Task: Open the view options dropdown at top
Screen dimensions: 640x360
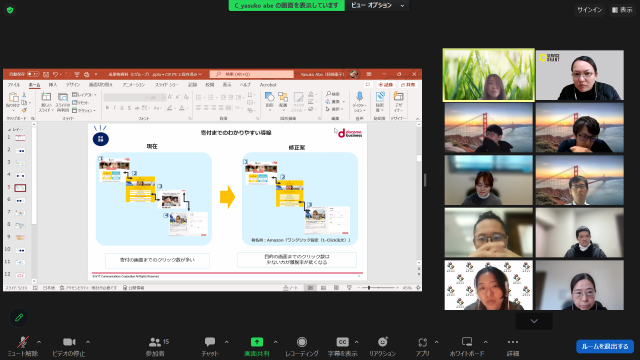Action: 377,5
